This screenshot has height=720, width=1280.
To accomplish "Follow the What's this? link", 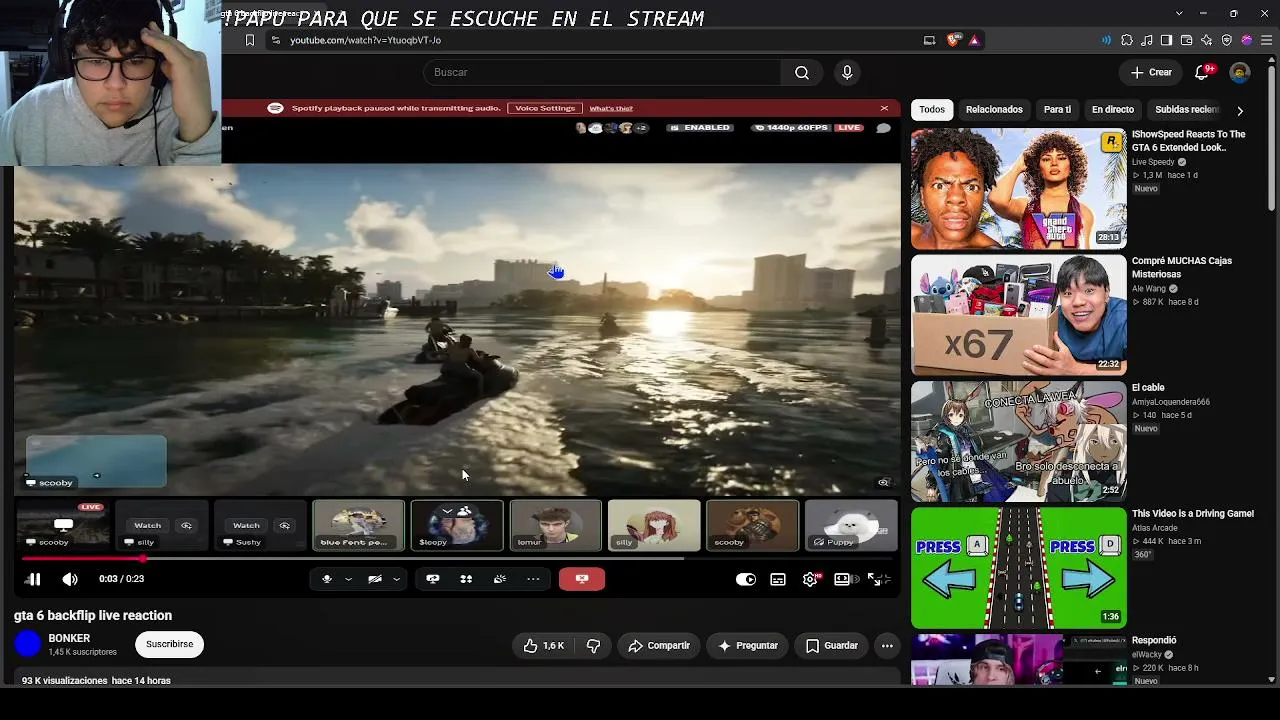I will tap(611, 108).
